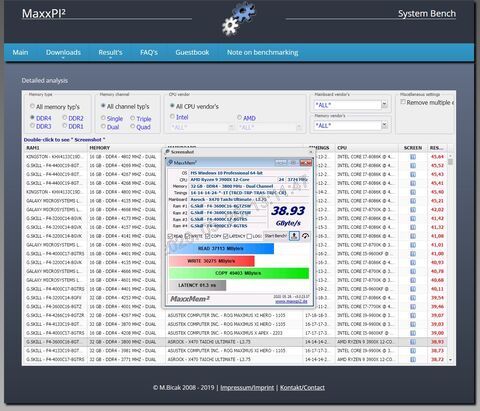The image size is (480, 411).
Task: Select the DDR4 memory type radio button
Action: (x=32, y=118)
